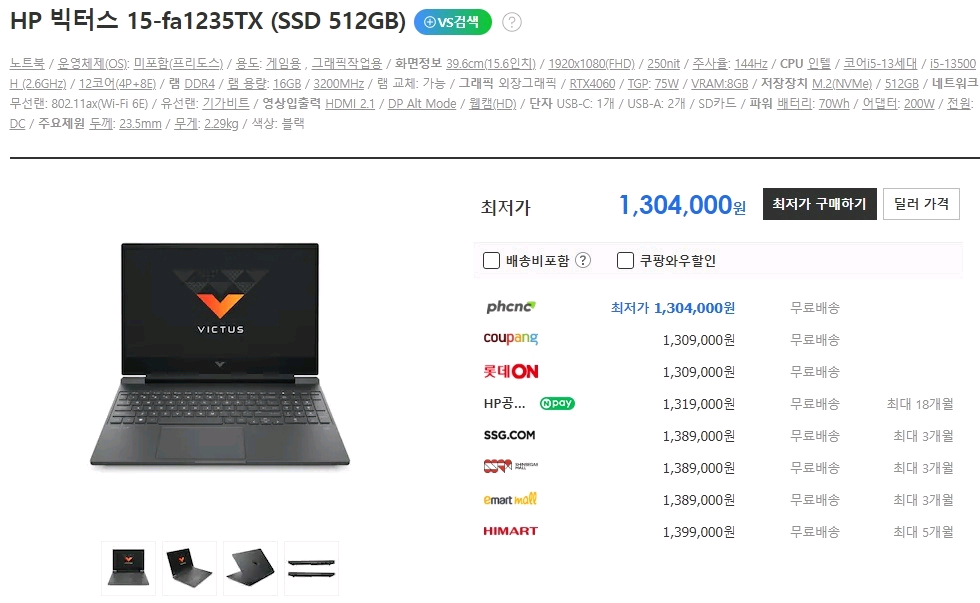Show the side-profile laptop thumbnail

pos(311,567)
